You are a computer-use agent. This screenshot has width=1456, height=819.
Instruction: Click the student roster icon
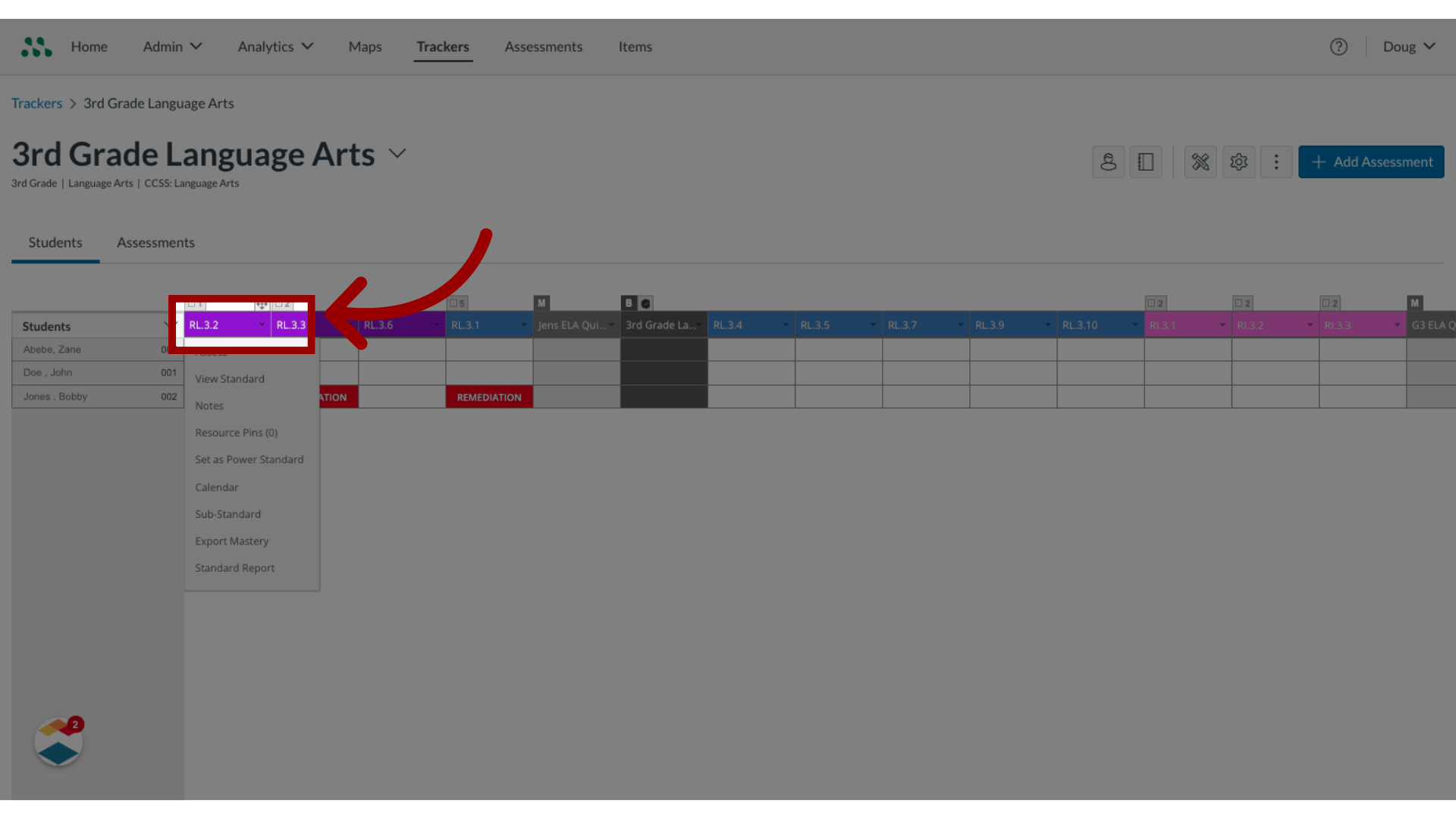[1108, 161]
